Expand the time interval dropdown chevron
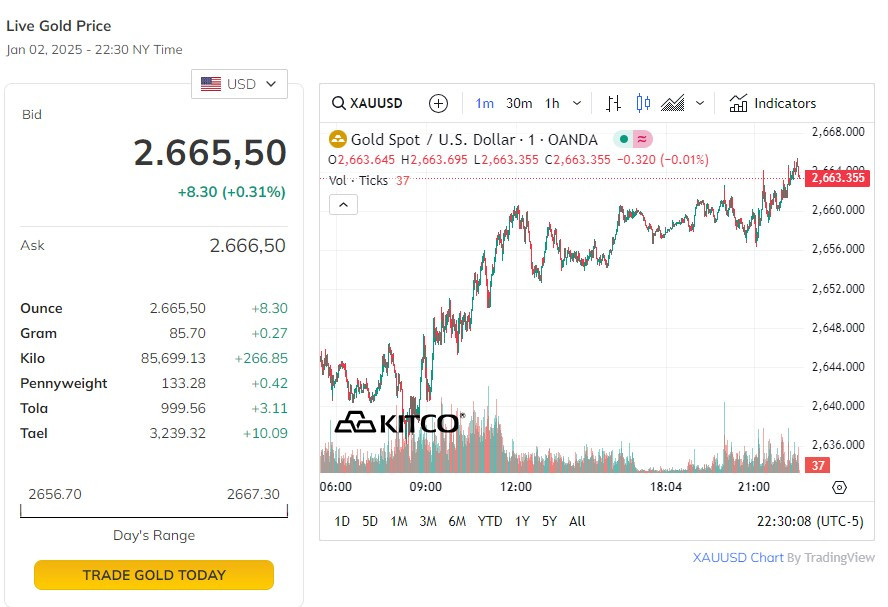 [x=577, y=103]
